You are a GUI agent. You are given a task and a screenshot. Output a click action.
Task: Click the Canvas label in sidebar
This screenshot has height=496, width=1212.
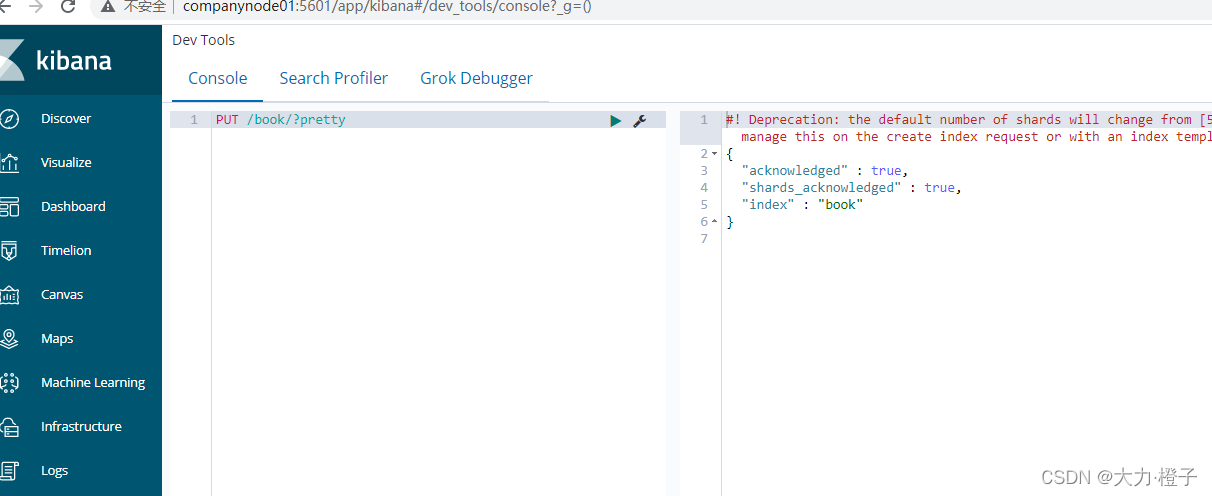point(62,295)
